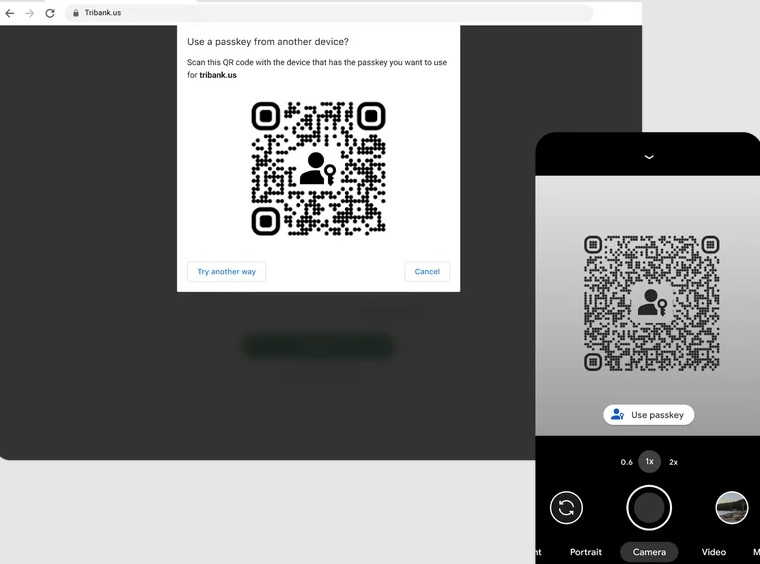This screenshot has width=760, height=564.
Task: Collapse phone camera with down chevron
Action: [x=649, y=157]
